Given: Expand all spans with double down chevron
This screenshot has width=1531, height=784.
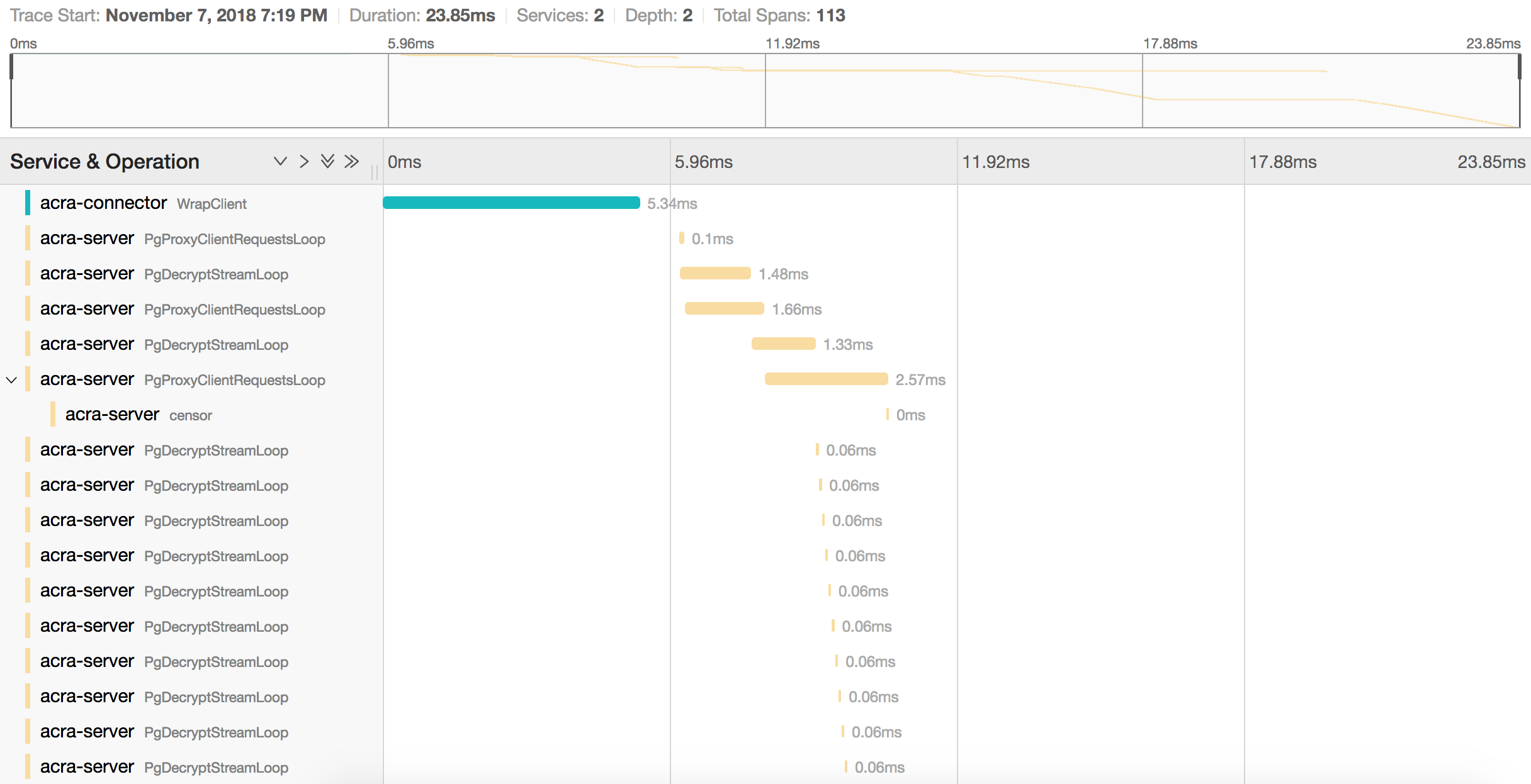Looking at the screenshot, I should pos(327,162).
